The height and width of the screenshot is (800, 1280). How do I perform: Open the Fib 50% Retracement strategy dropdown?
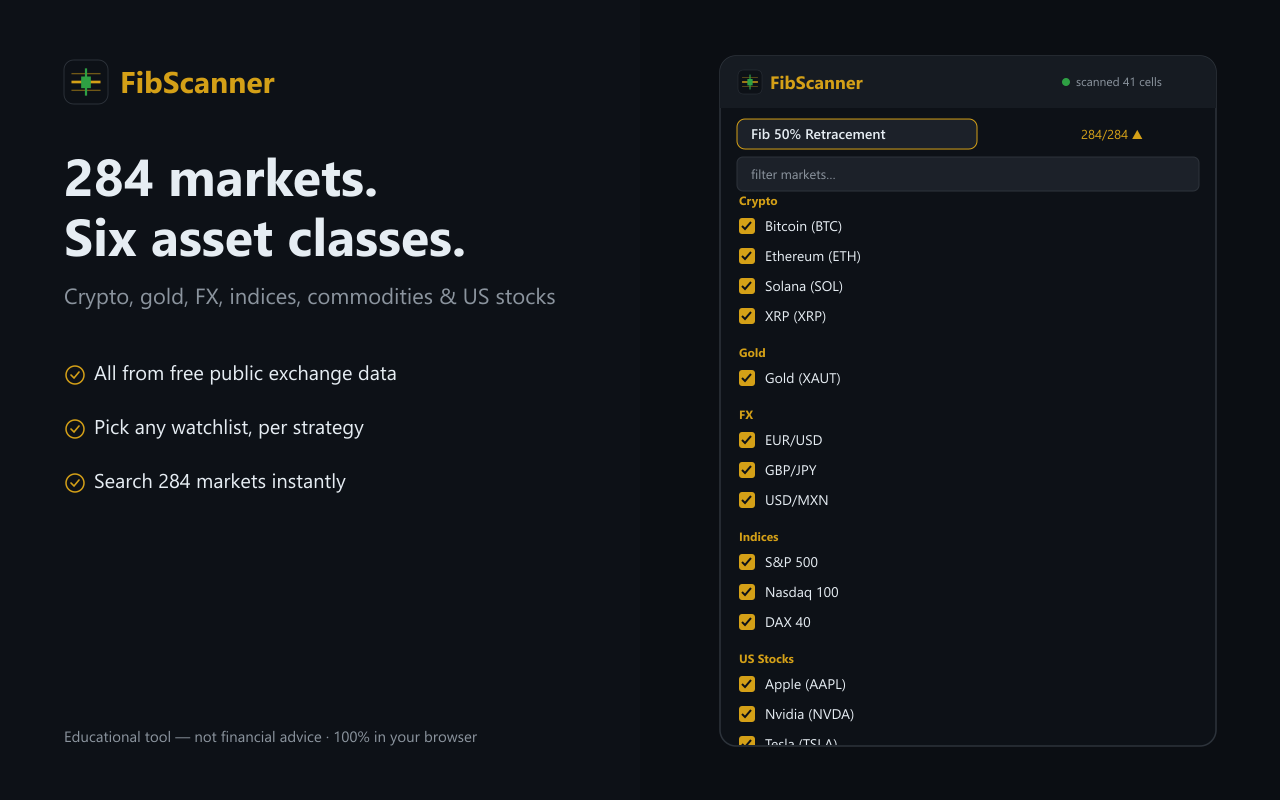(x=857, y=134)
